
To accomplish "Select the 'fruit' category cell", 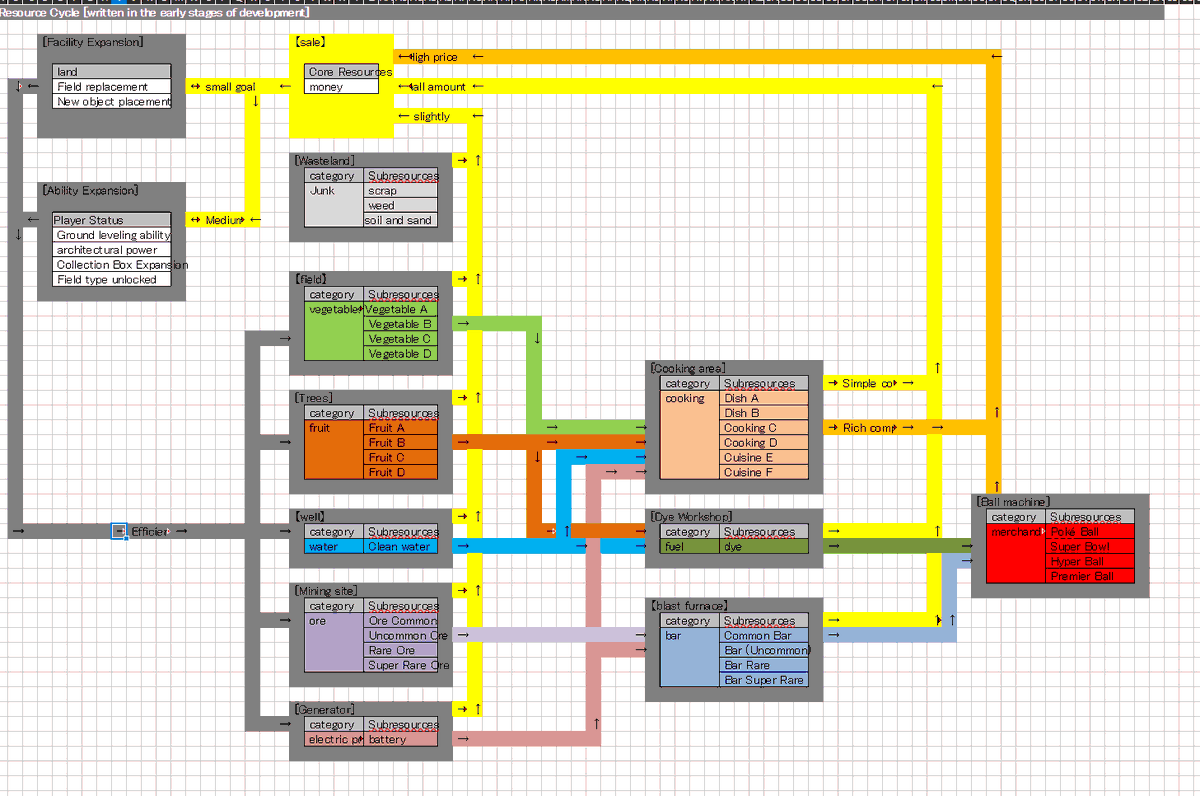I will [x=333, y=450].
